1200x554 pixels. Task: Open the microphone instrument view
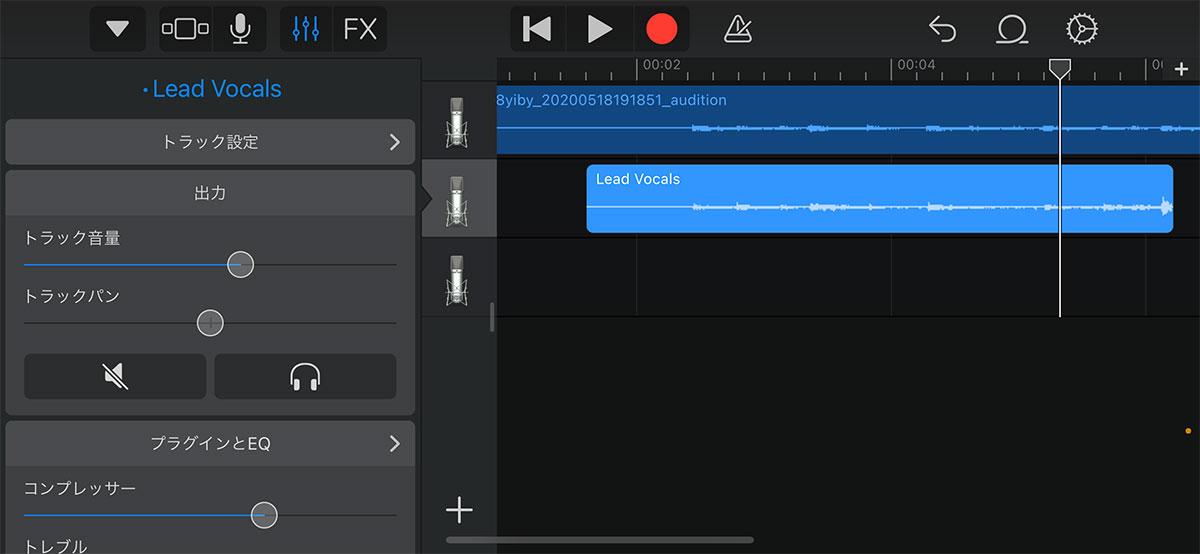click(x=240, y=29)
